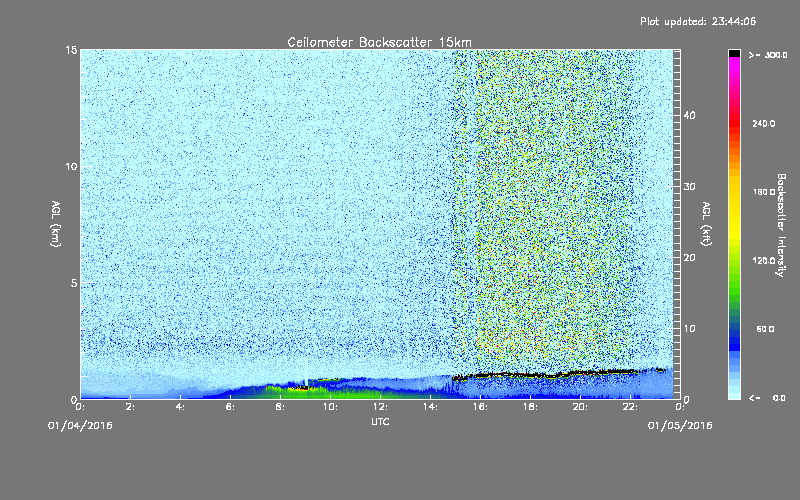Click the "30" kft tick label

tap(689, 187)
